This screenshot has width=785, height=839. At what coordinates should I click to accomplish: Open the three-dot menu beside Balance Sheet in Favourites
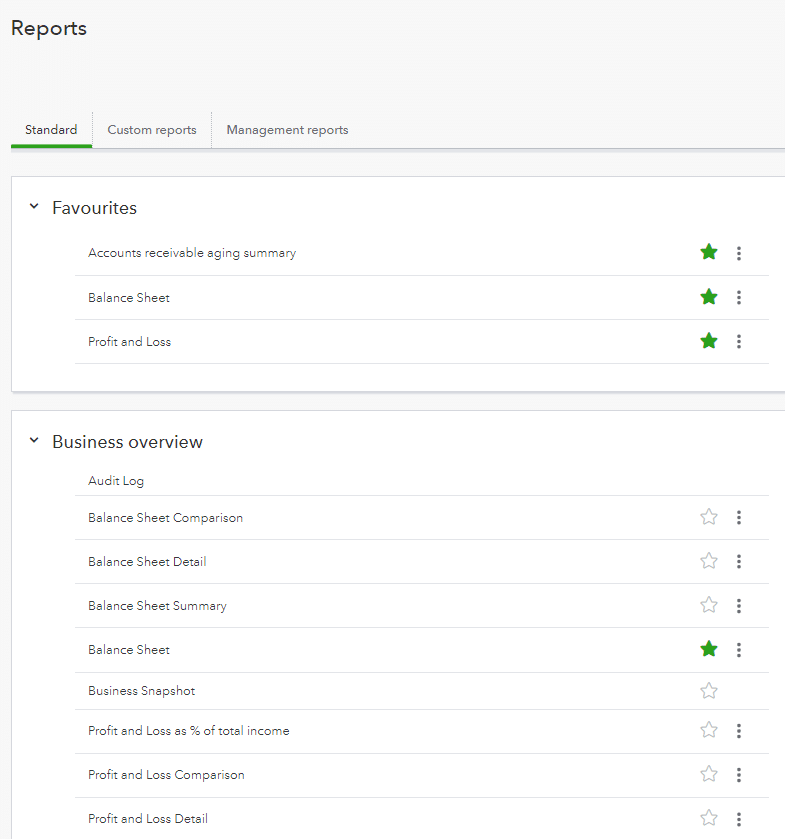click(x=739, y=297)
